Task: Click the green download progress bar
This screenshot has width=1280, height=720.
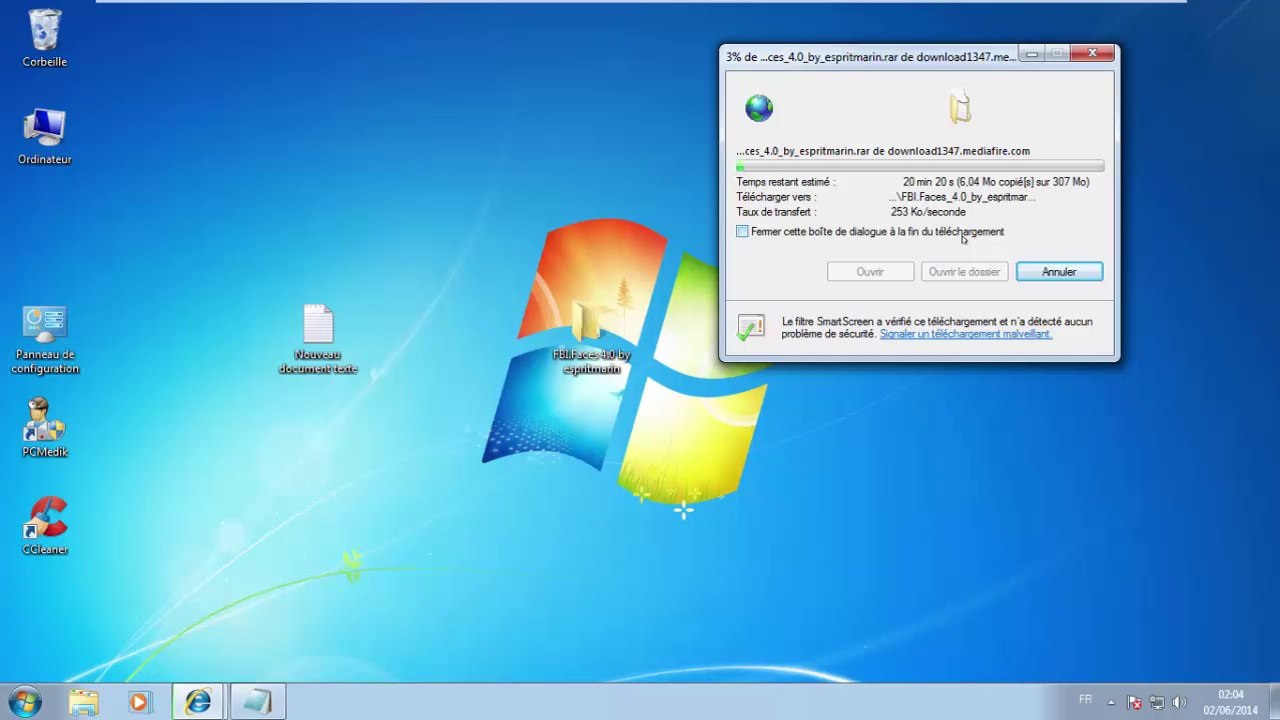Action: click(920, 167)
